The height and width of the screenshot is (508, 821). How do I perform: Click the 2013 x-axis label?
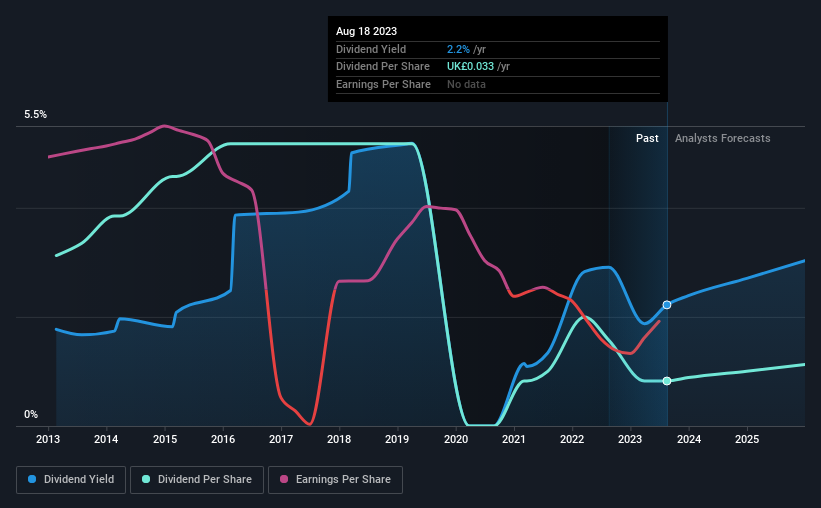pos(48,439)
